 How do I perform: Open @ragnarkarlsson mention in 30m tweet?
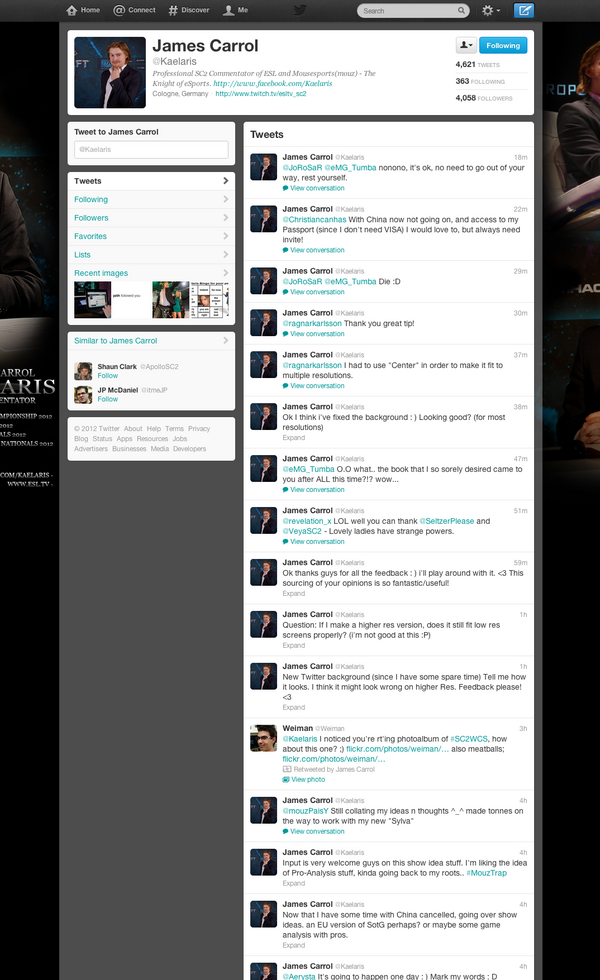tap(312, 323)
